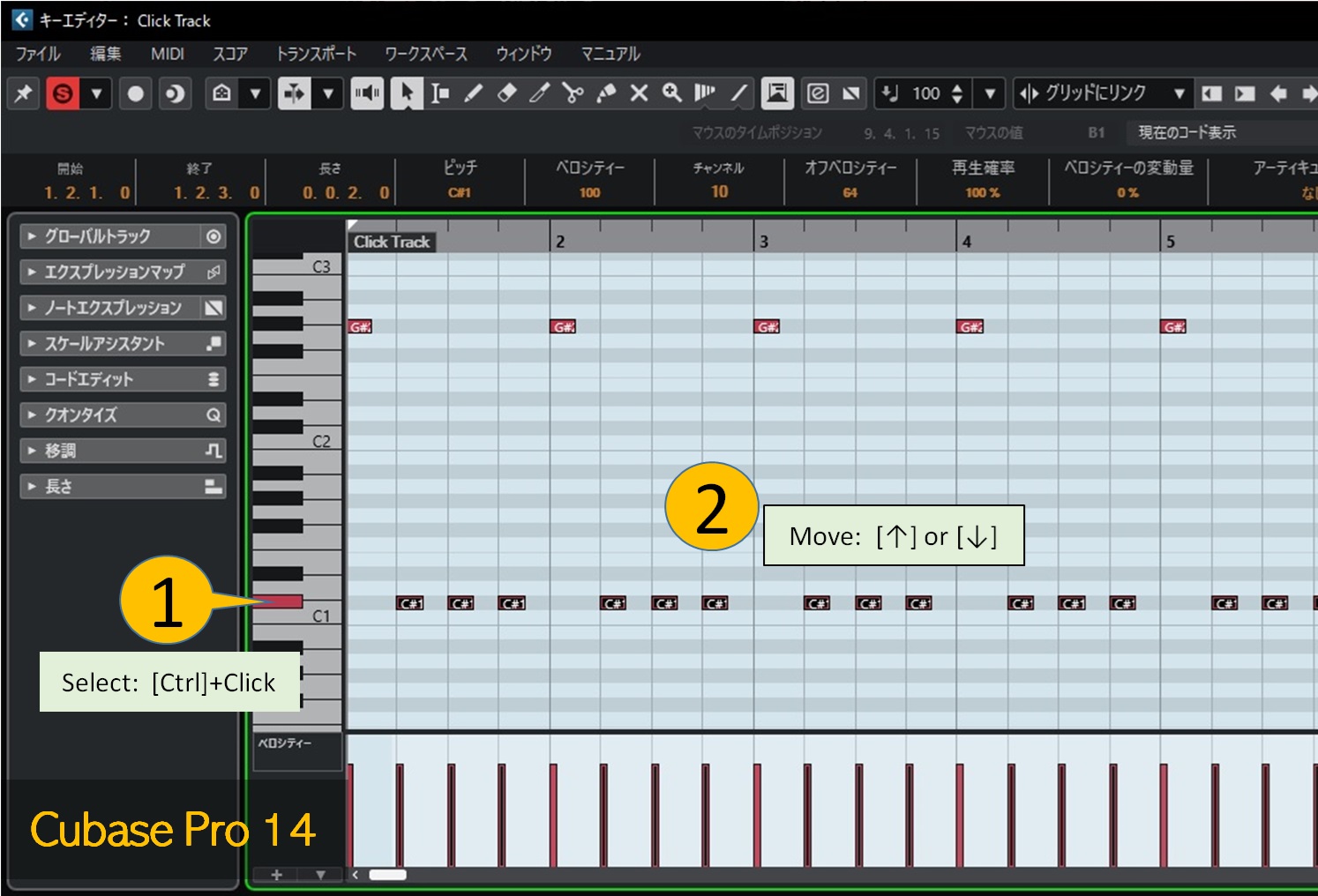
Task: Open the 編集 menu
Action: (x=106, y=54)
